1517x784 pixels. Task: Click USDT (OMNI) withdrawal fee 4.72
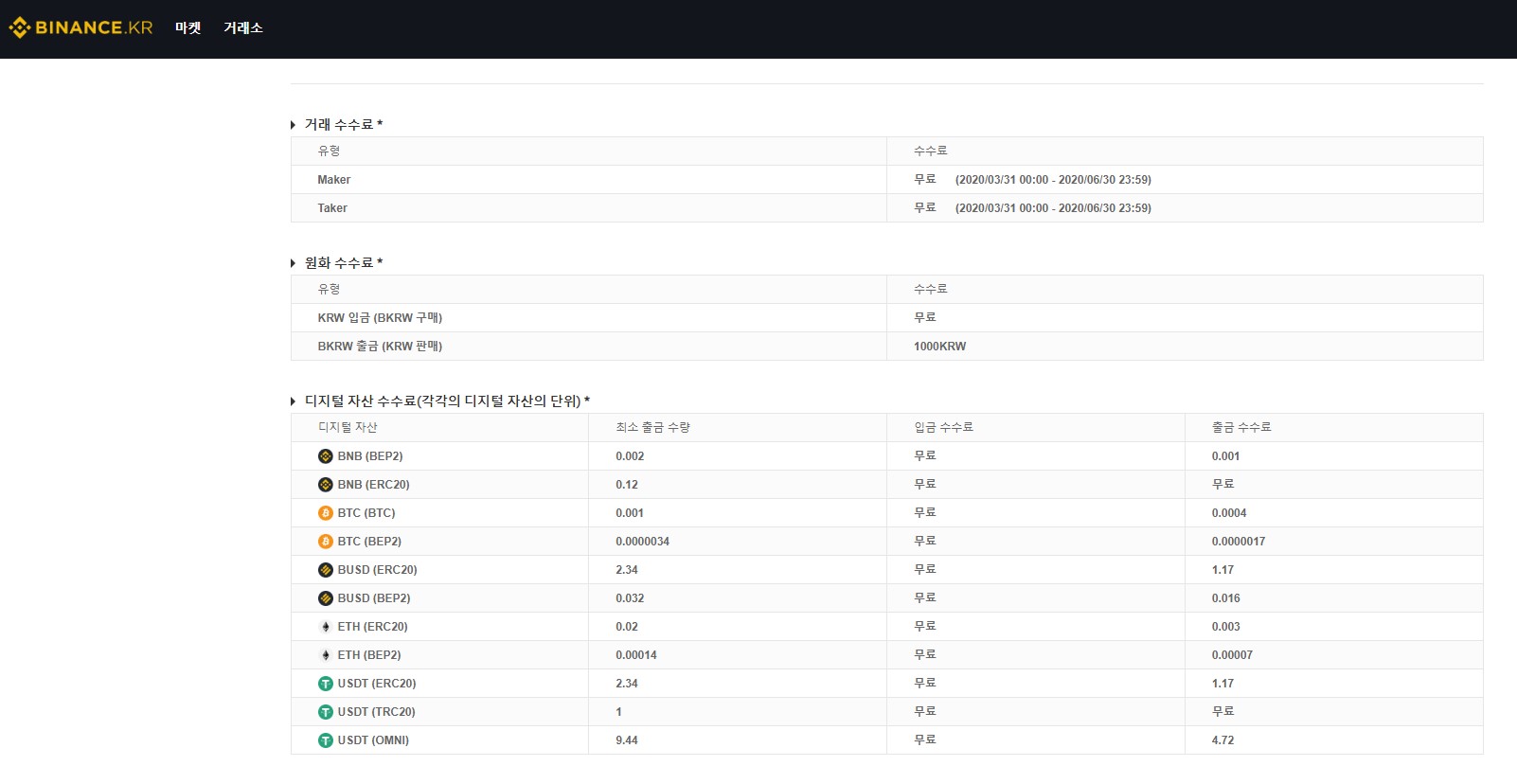(x=1223, y=740)
